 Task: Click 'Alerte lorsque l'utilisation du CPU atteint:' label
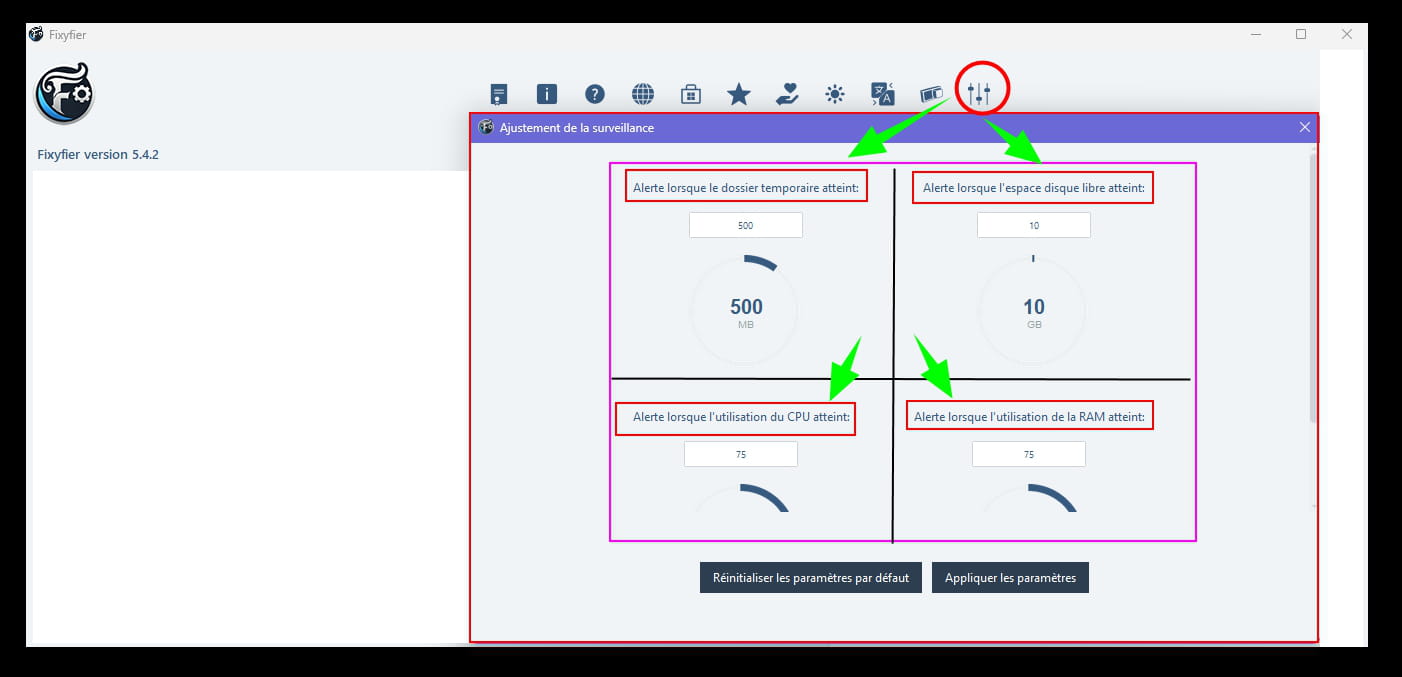[741, 416]
